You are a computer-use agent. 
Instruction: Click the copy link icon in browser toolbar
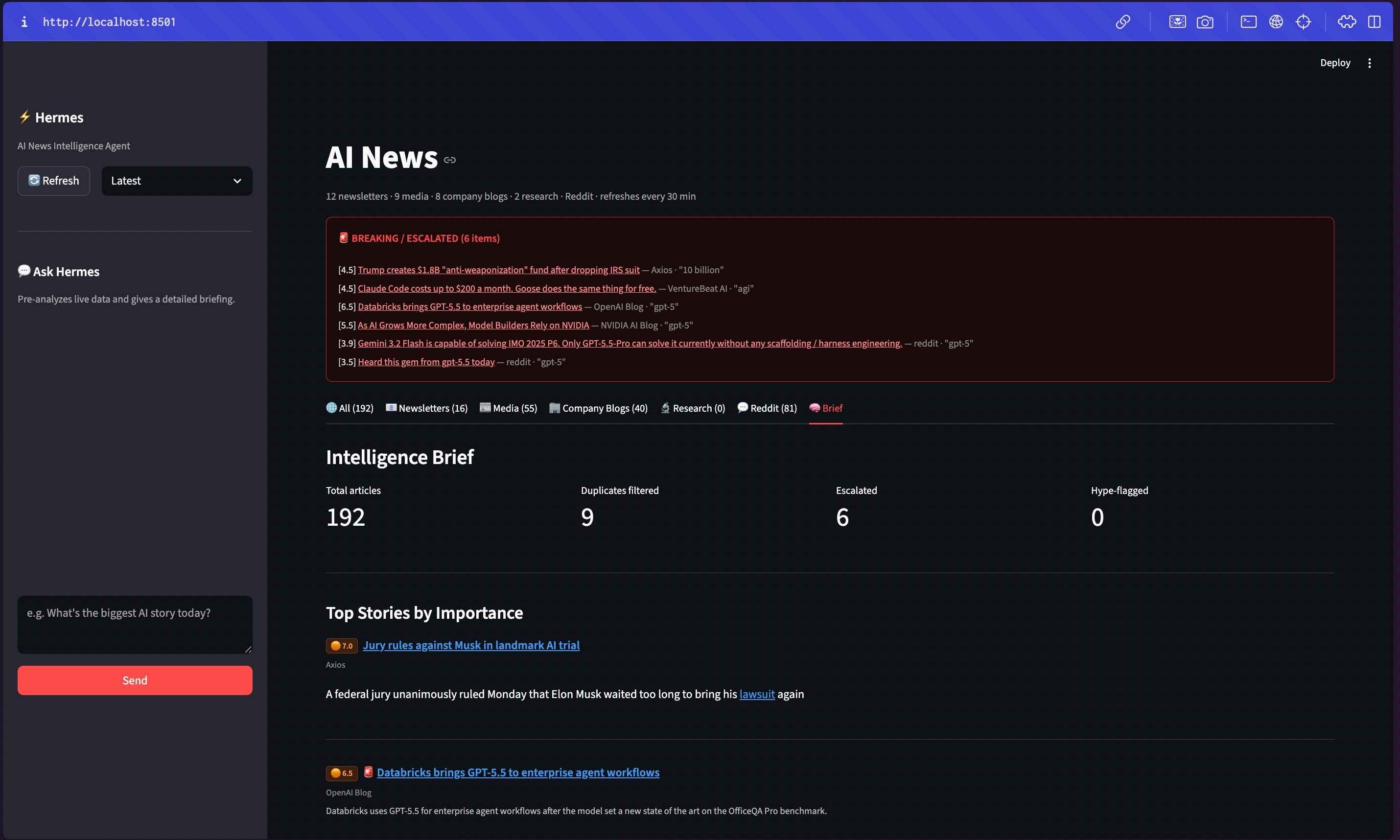(x=1123, y=22)
